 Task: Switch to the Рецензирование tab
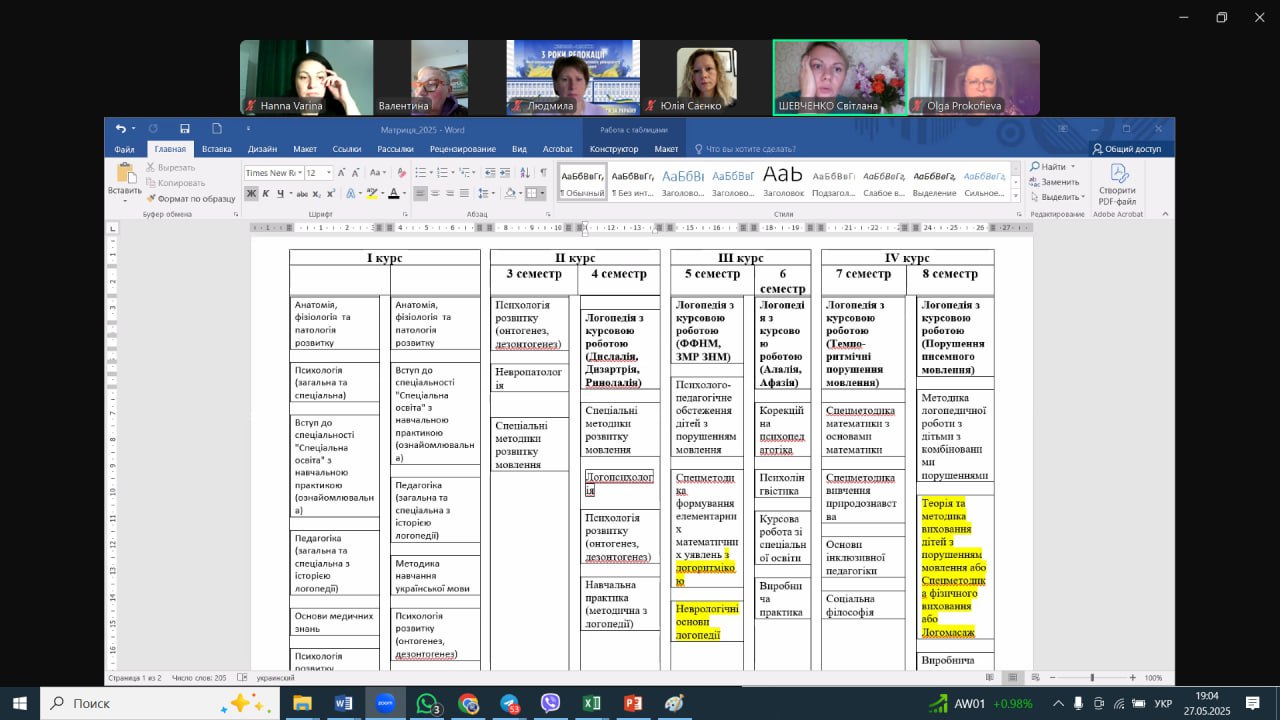pos(462,149)
